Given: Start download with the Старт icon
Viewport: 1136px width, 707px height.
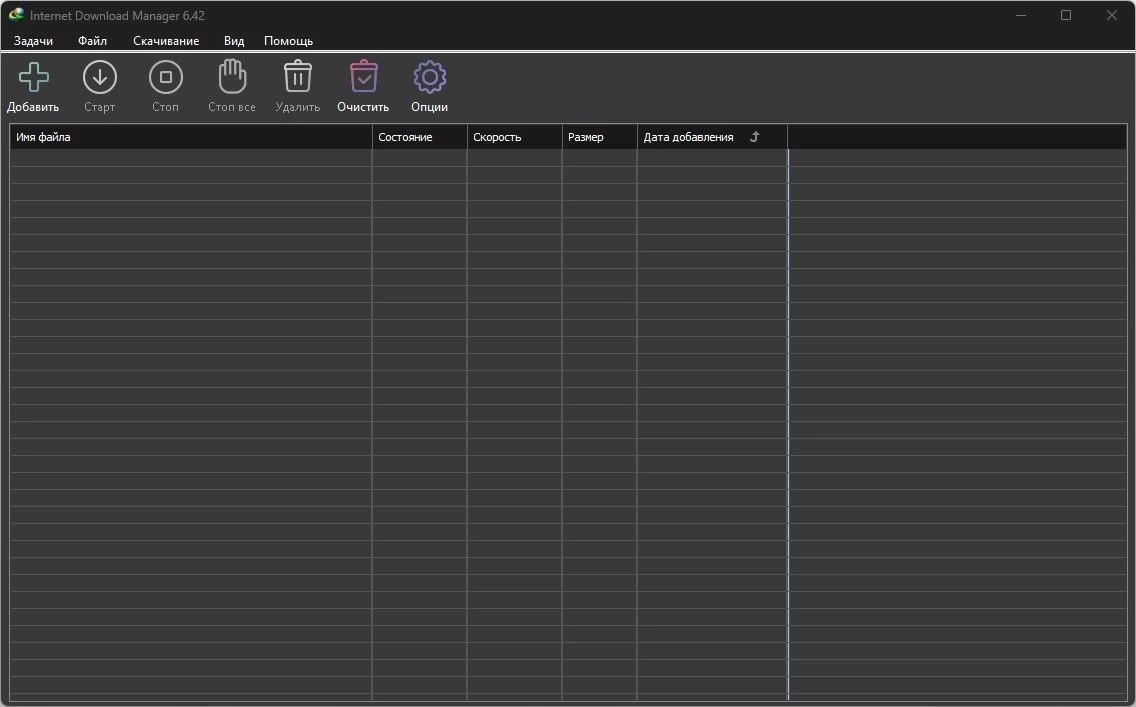Looking at the screenshot, I should [x=100, y=78].
